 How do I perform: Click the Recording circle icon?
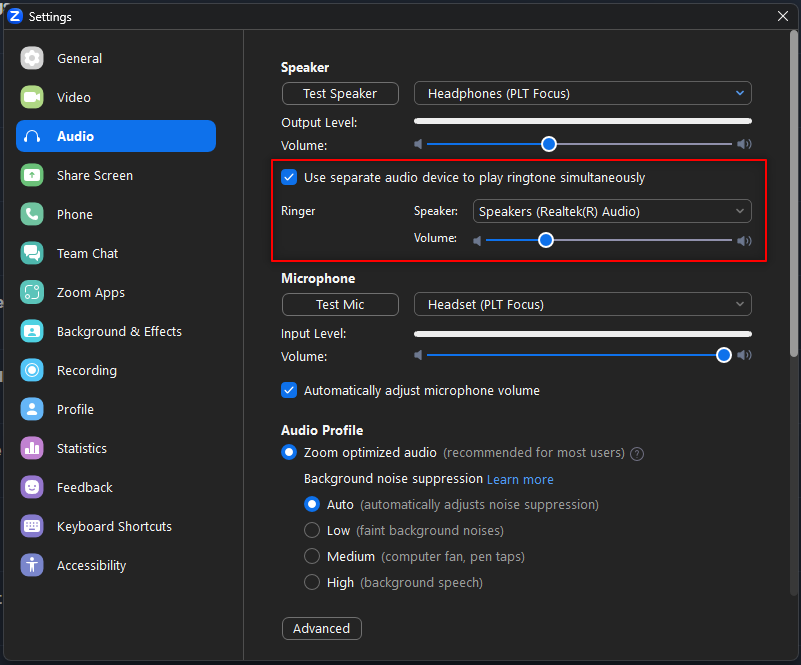coord(32,370)
